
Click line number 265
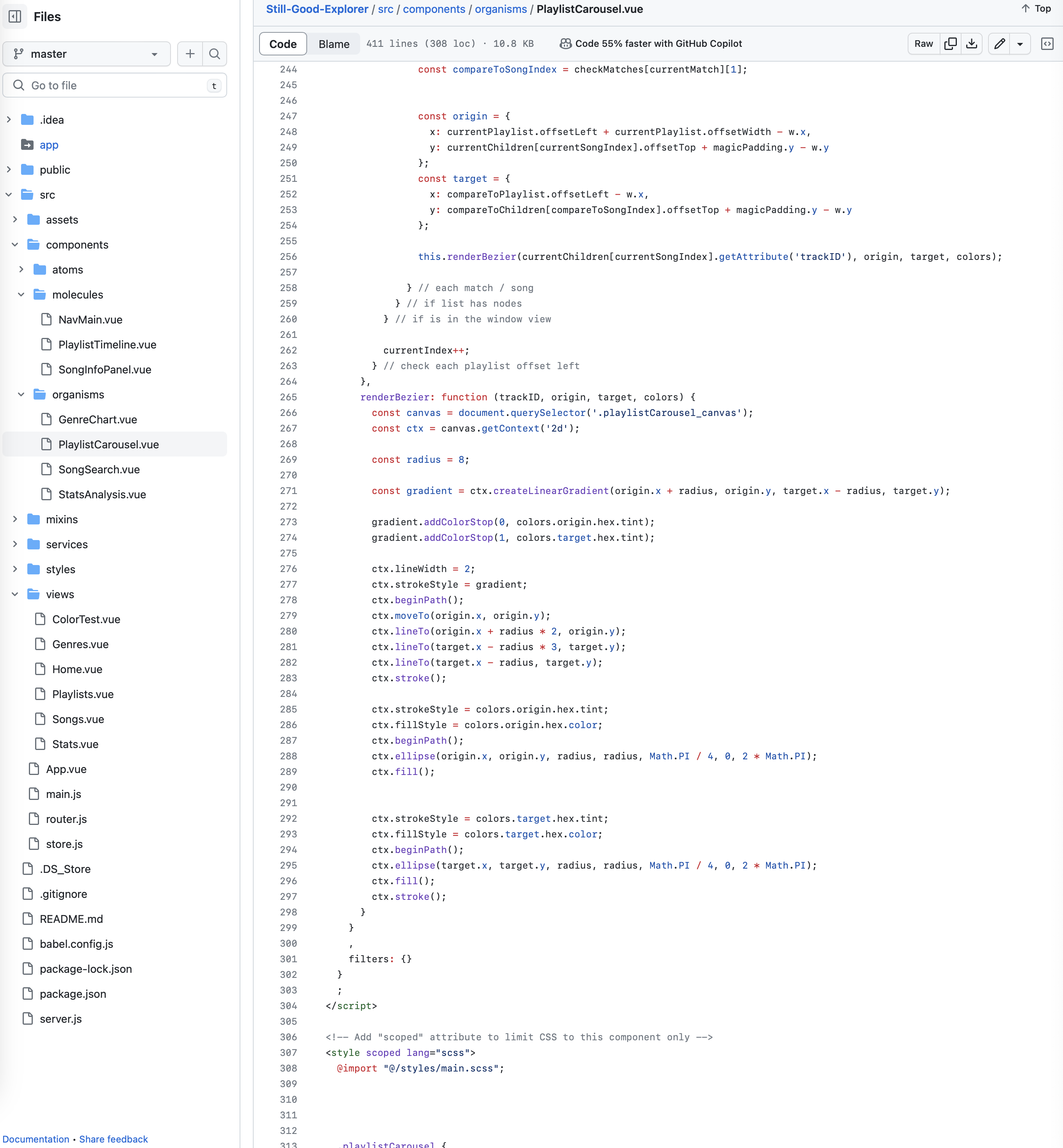(288, 397)
